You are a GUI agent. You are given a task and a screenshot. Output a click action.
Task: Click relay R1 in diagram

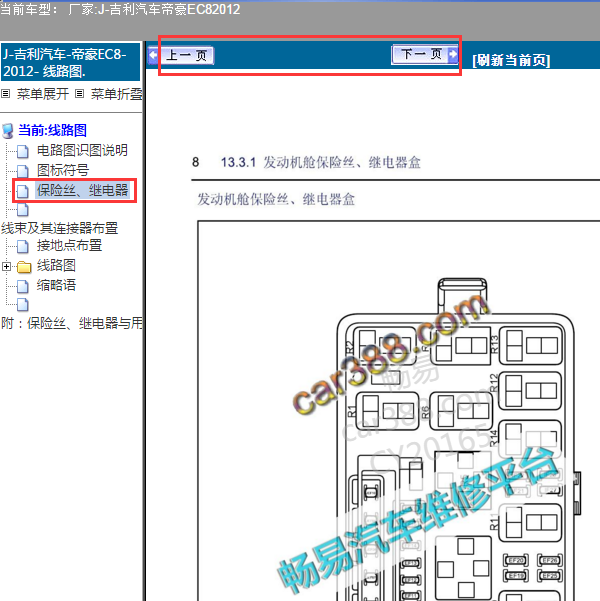387,411
